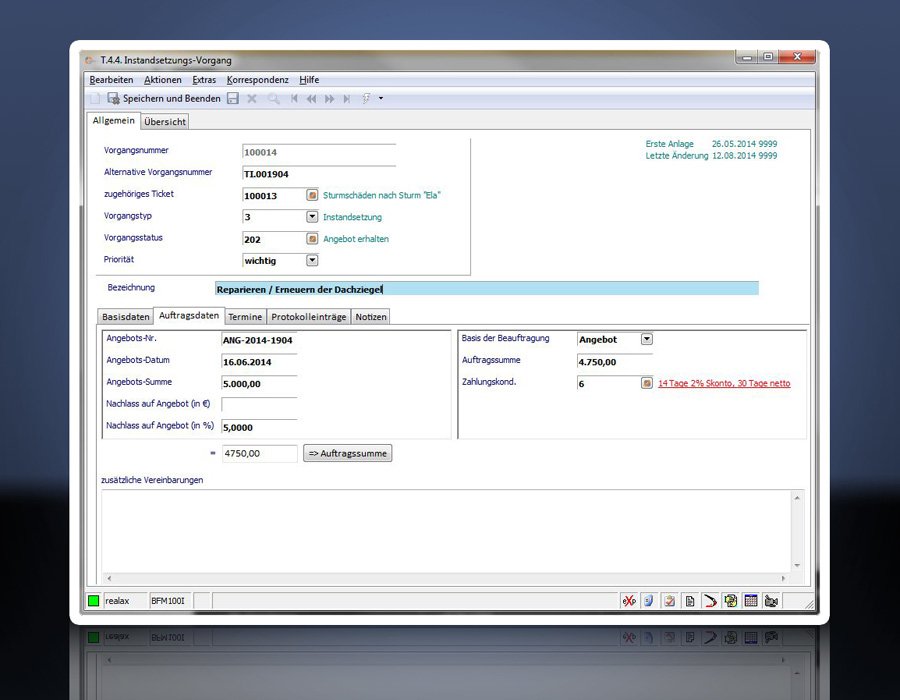Open toolbar dropdown arrow beside lightning icon
The image size is (900, 700).
click(x=381, y=99)
